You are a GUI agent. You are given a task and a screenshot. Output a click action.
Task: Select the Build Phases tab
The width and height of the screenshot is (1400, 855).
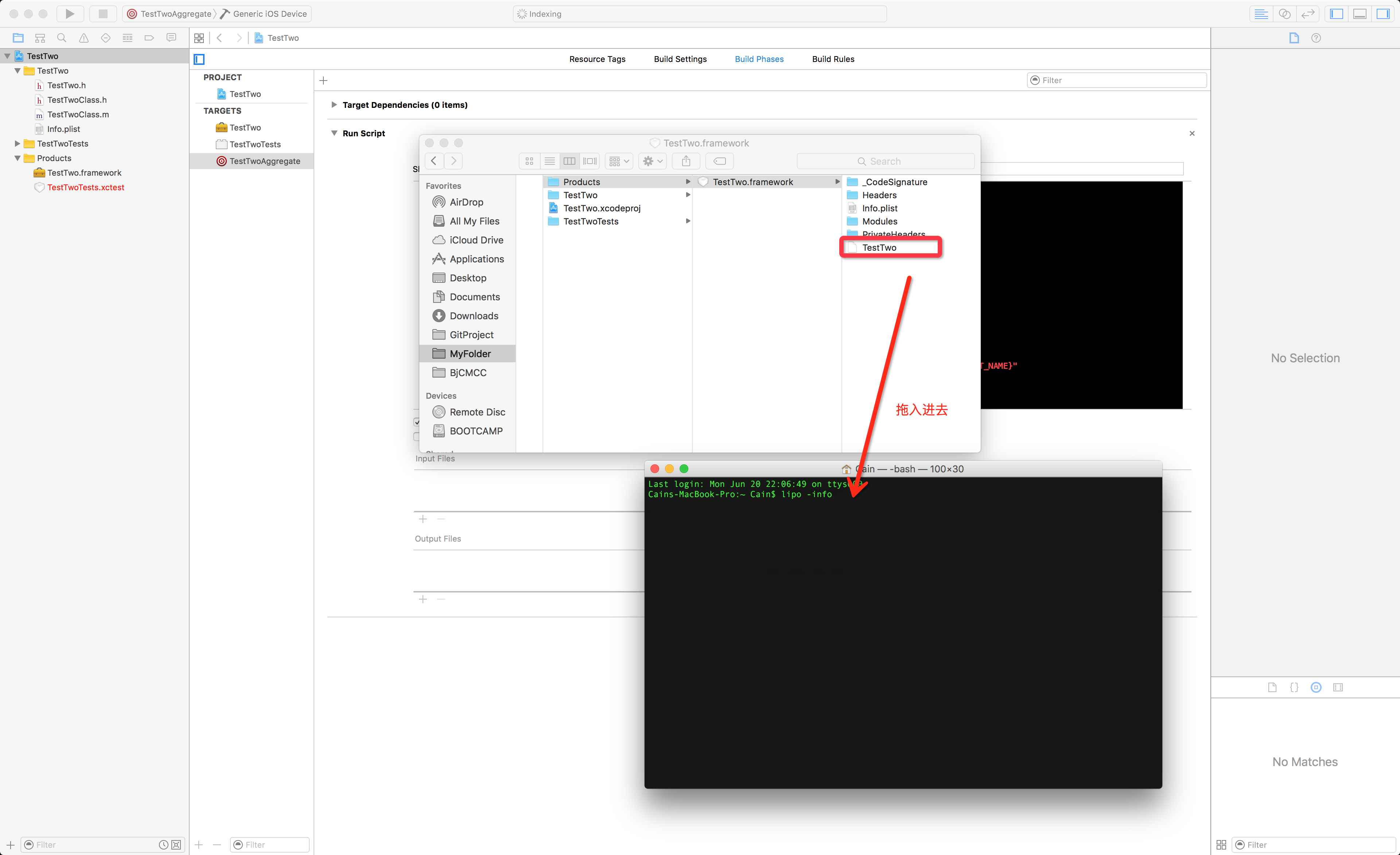759,59
